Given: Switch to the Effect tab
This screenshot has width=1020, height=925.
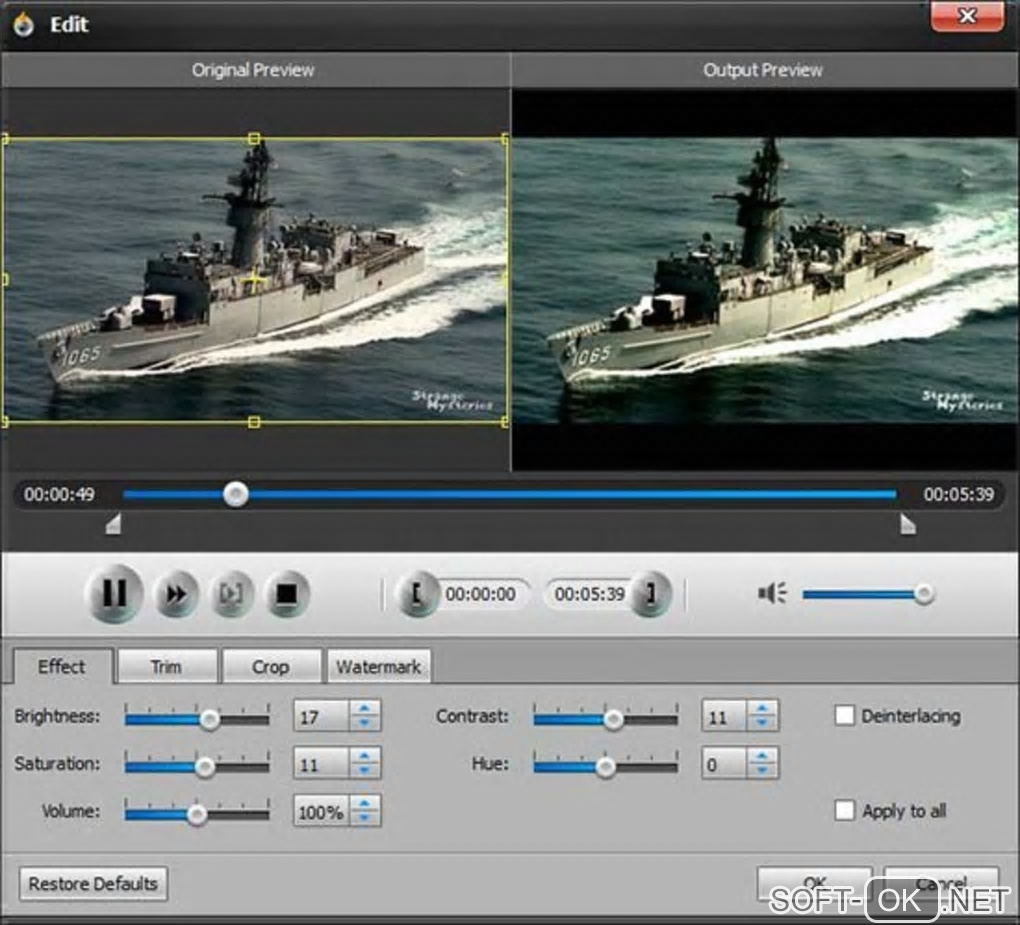Looking at the screenshot, I should tap(62, 666).
